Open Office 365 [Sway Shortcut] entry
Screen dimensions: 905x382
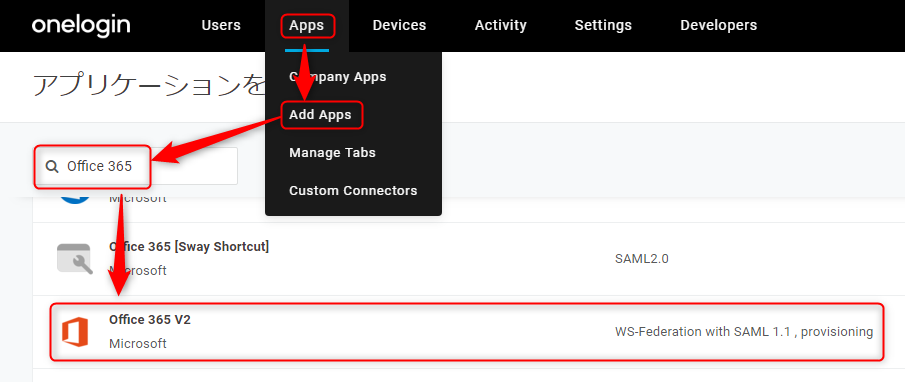coord(189,247)
